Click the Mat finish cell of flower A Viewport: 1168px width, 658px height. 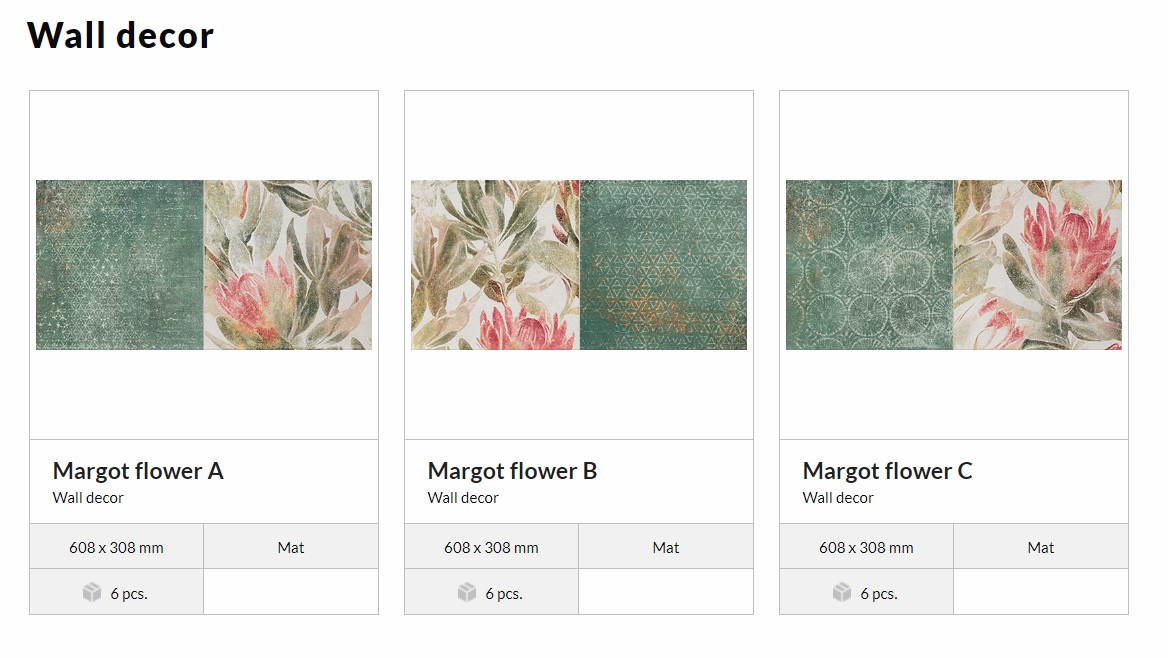291,547
